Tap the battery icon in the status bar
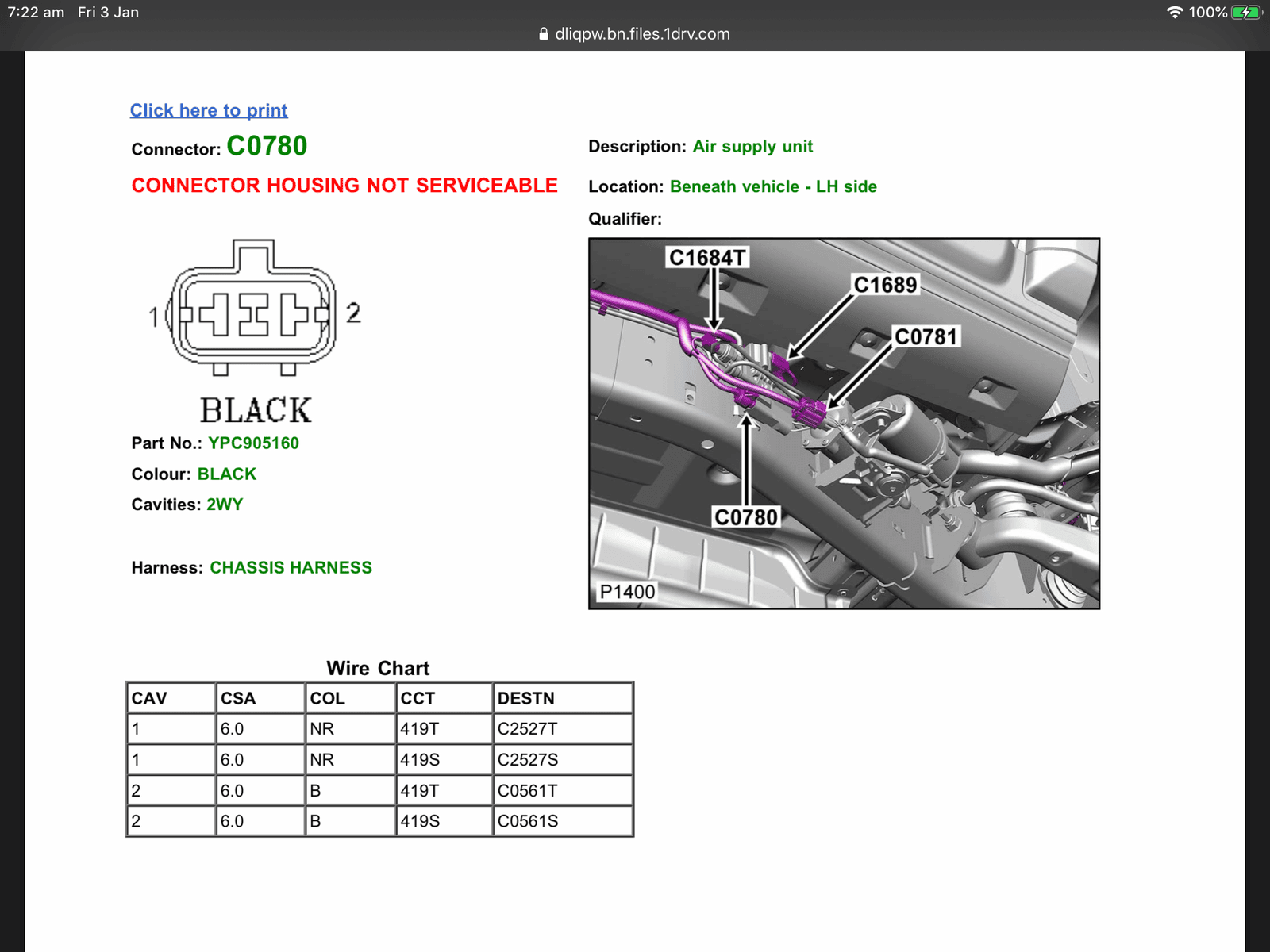The image size is (1270, 952). point(1246,12)
